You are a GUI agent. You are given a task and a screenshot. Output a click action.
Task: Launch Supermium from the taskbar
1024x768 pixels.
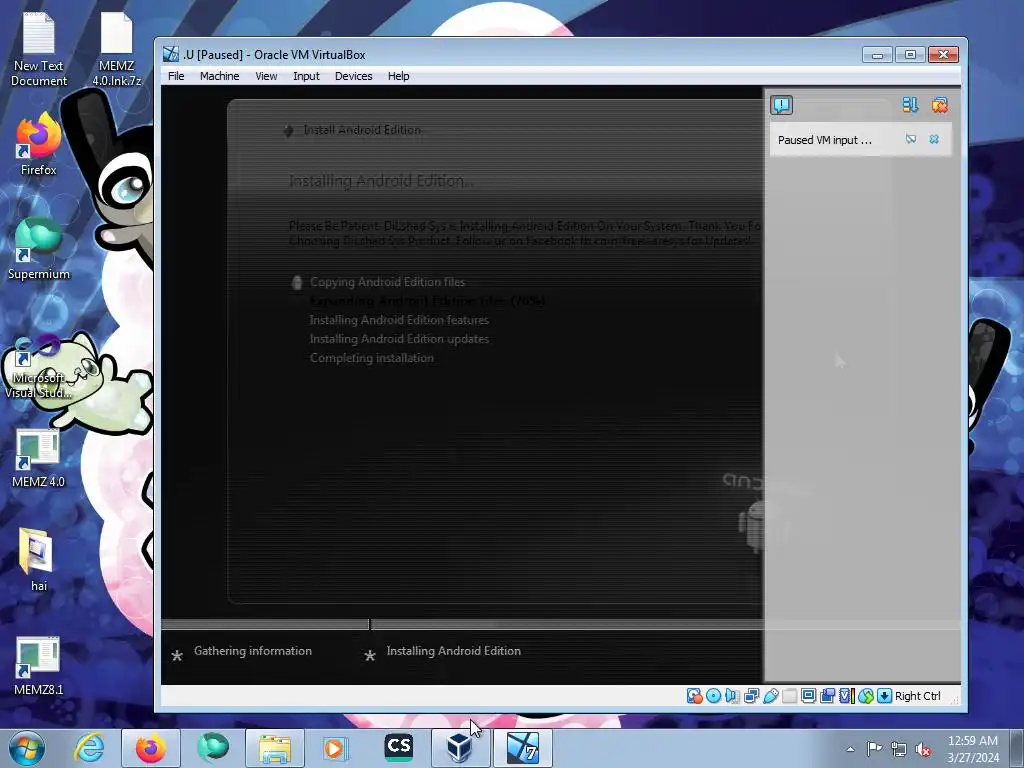click(213, 748)
